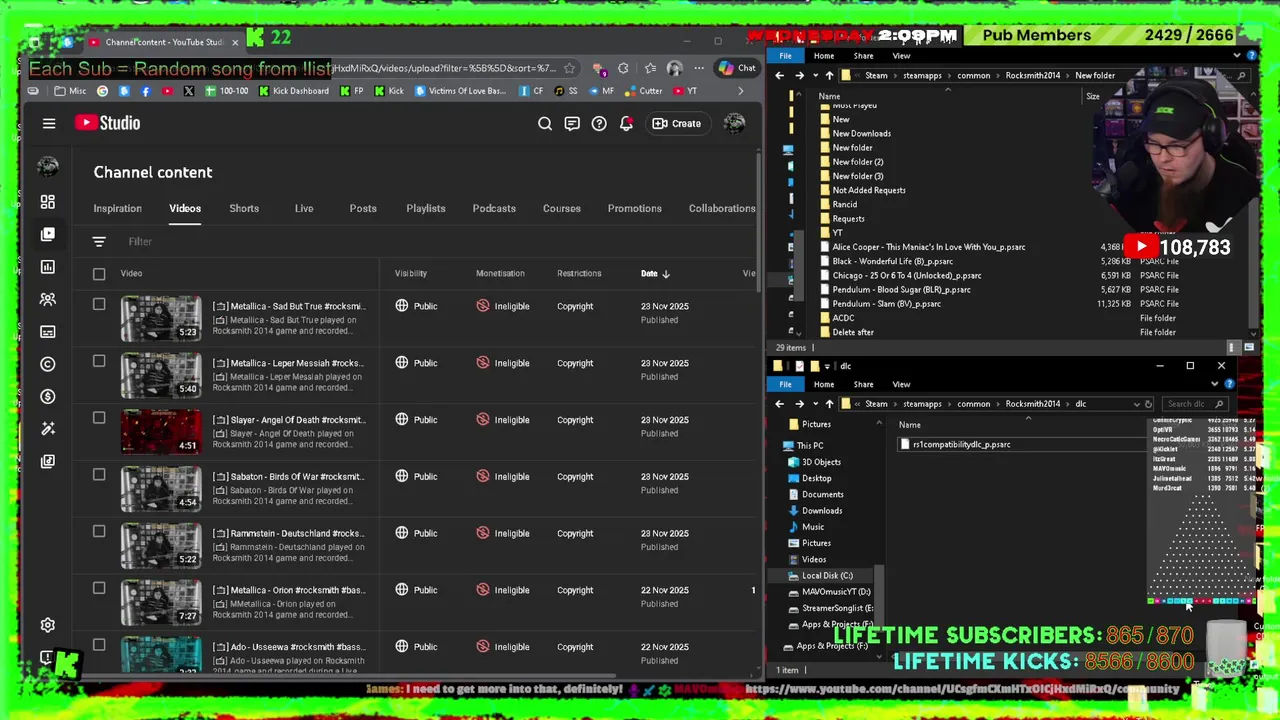Select checkbox for Metallica - Sad But True
The image size is (1280, 720).
pyautogui.click(x=99, y=304)
